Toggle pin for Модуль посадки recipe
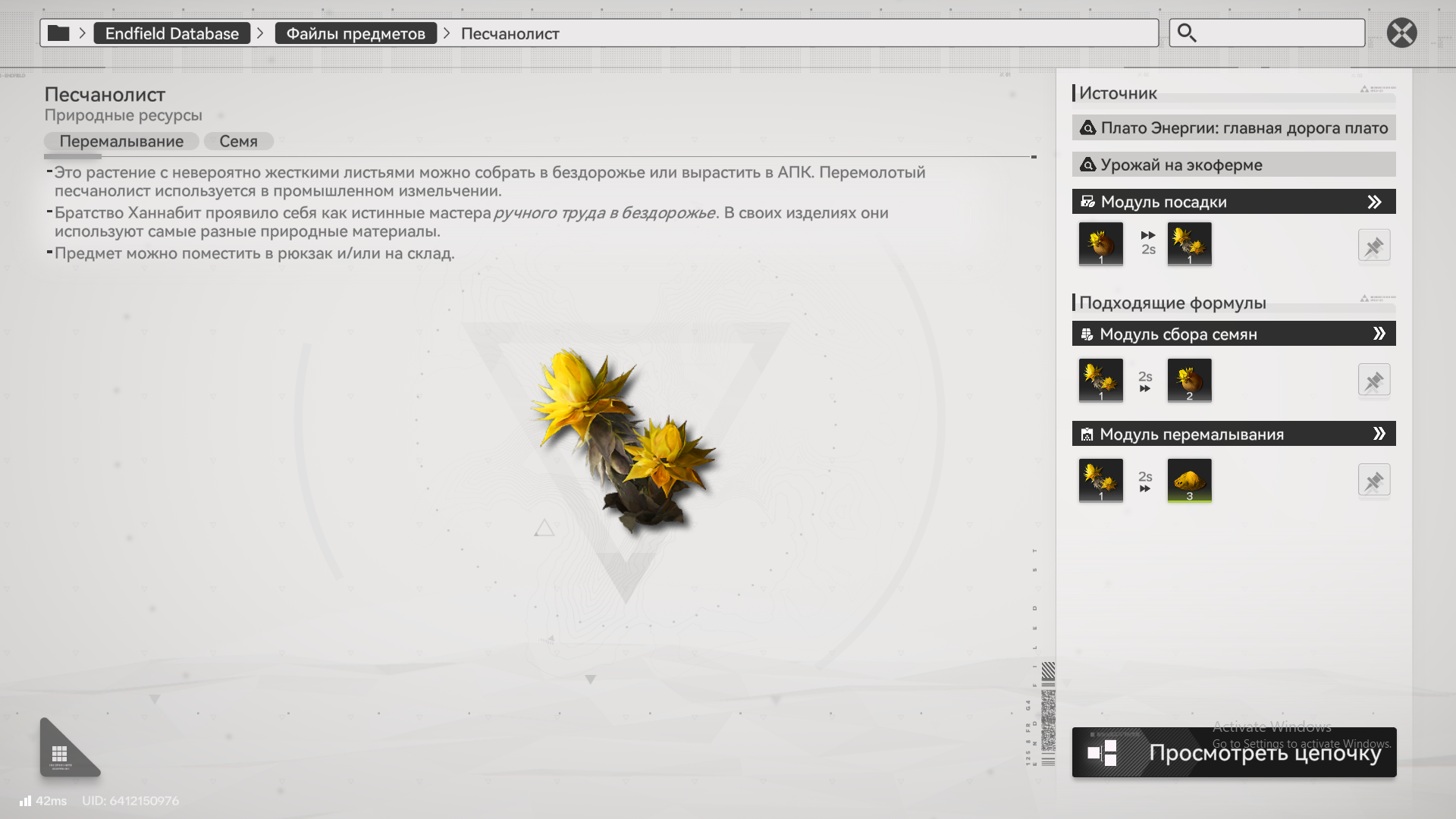Screen dimensions: 1456x819 click(1373, 246)
